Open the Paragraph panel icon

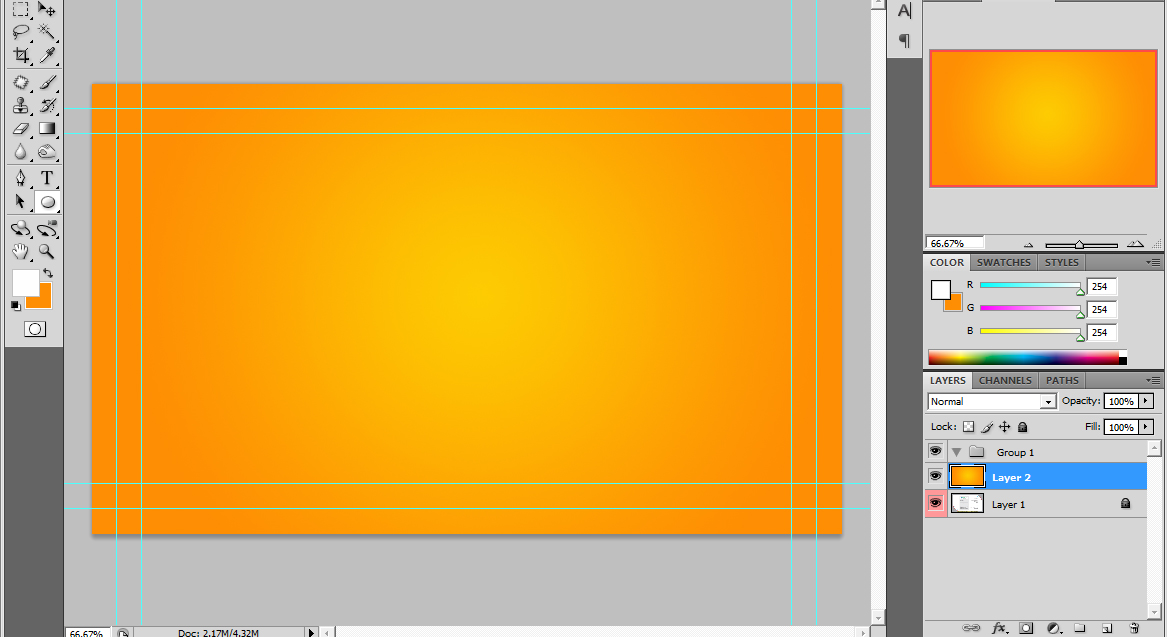[904, 40]
